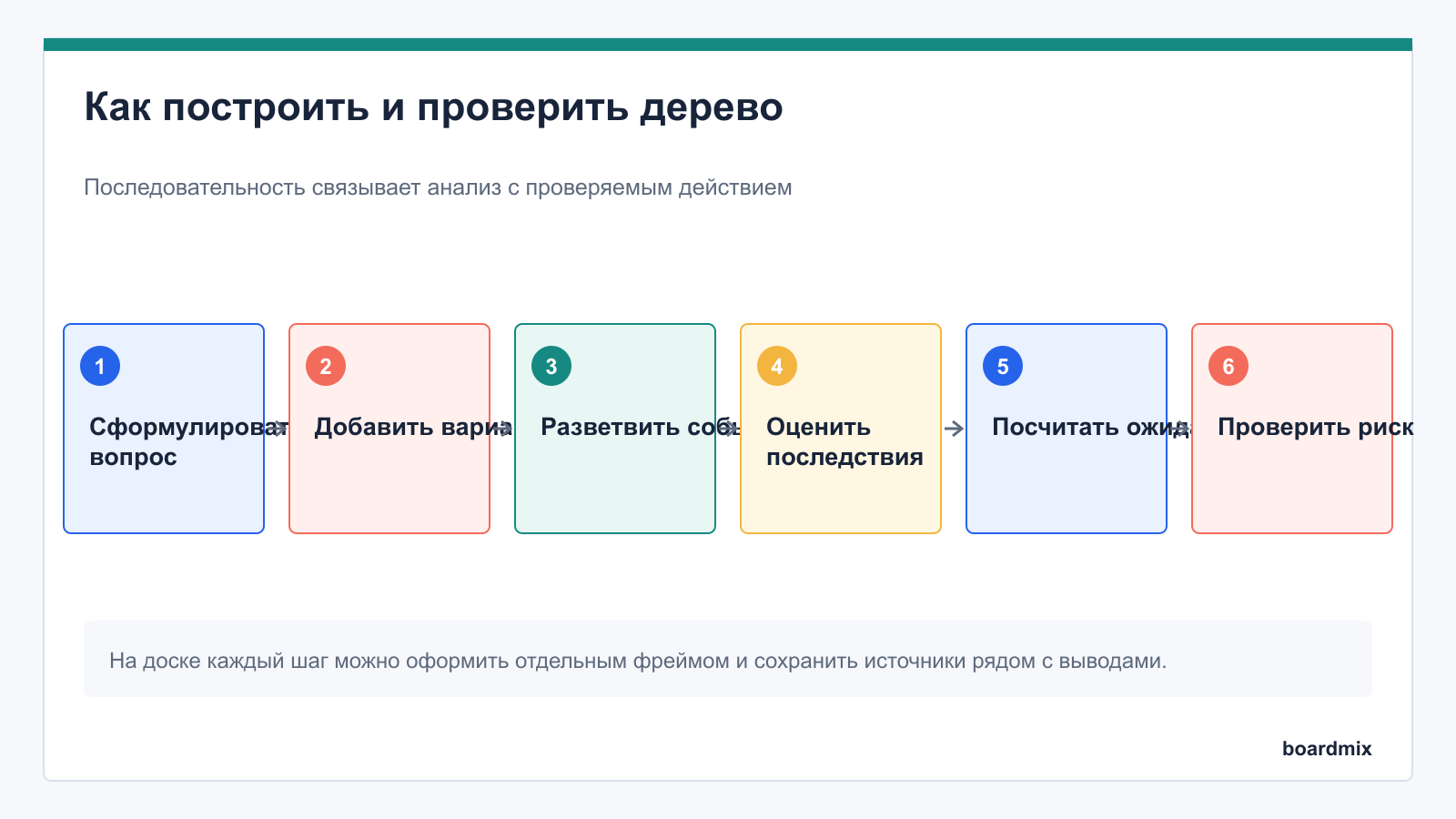Select the 'Проверить риск' step text
Screen dimensions: 1456x819
click(1316, 427)
